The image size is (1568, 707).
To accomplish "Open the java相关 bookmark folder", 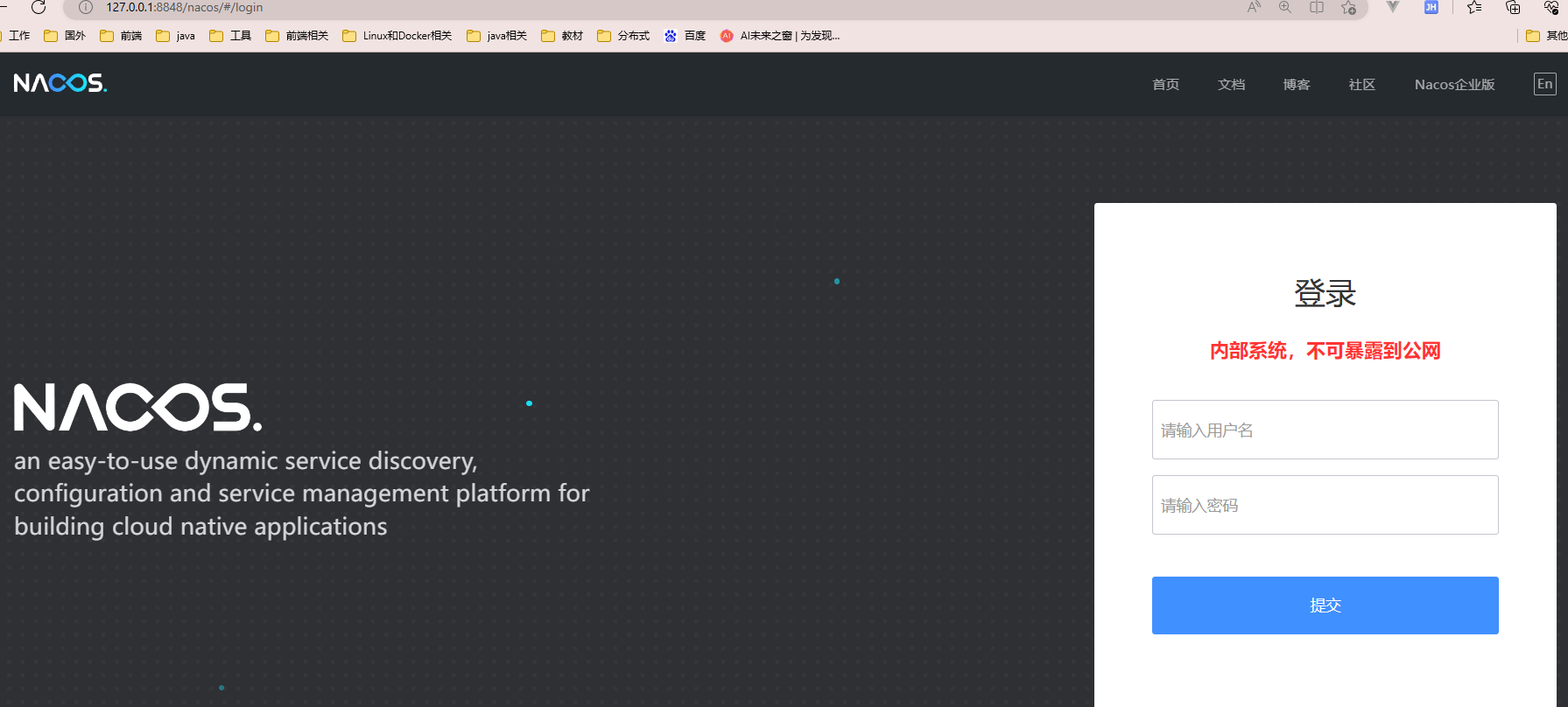I will 497,36.
